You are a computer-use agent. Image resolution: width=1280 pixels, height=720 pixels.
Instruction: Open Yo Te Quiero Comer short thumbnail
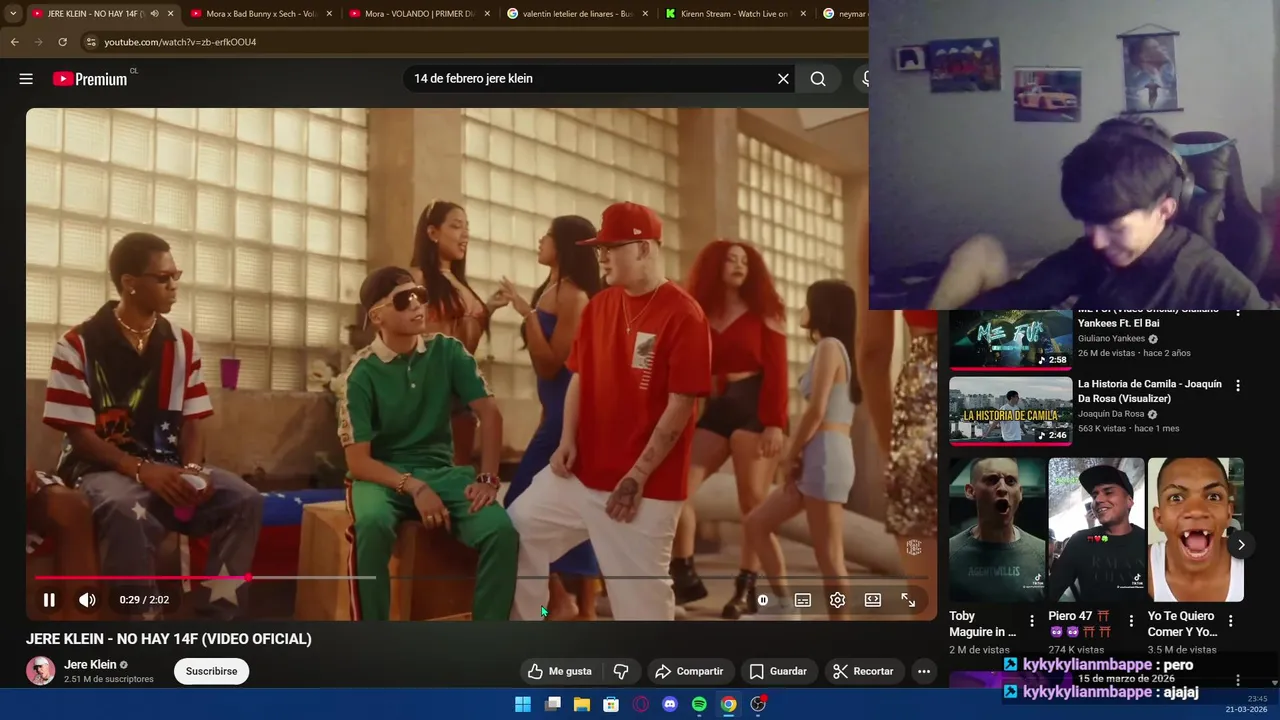pos(1196,530)
